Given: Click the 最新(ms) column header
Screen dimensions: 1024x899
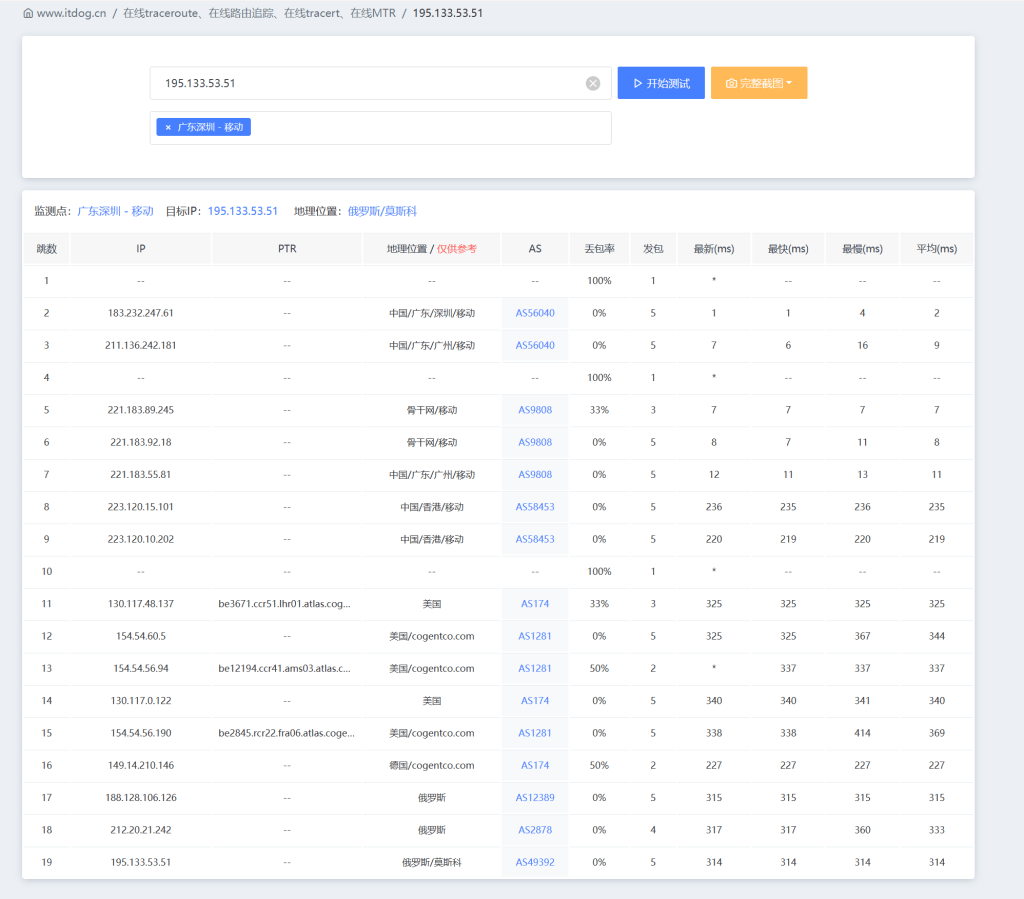Looking at the screenshot, I should [x=714, y=249].
